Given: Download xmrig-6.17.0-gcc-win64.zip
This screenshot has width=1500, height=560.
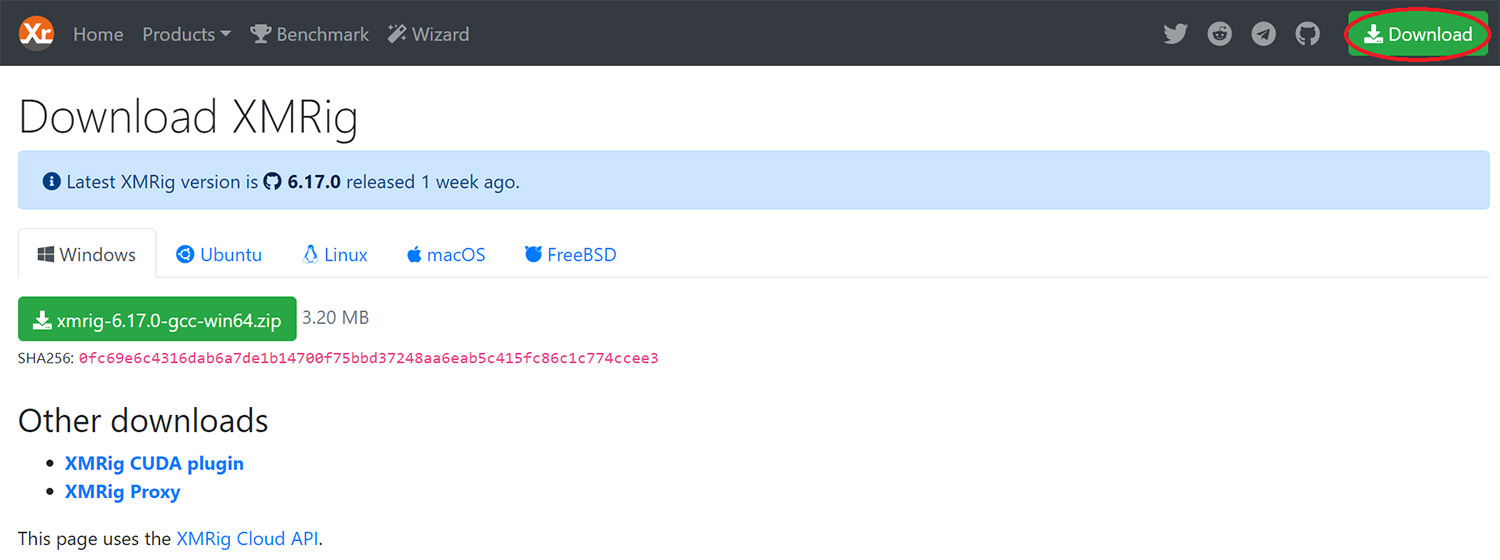Looking at the screenshot, I should click(x=157, y=319).
